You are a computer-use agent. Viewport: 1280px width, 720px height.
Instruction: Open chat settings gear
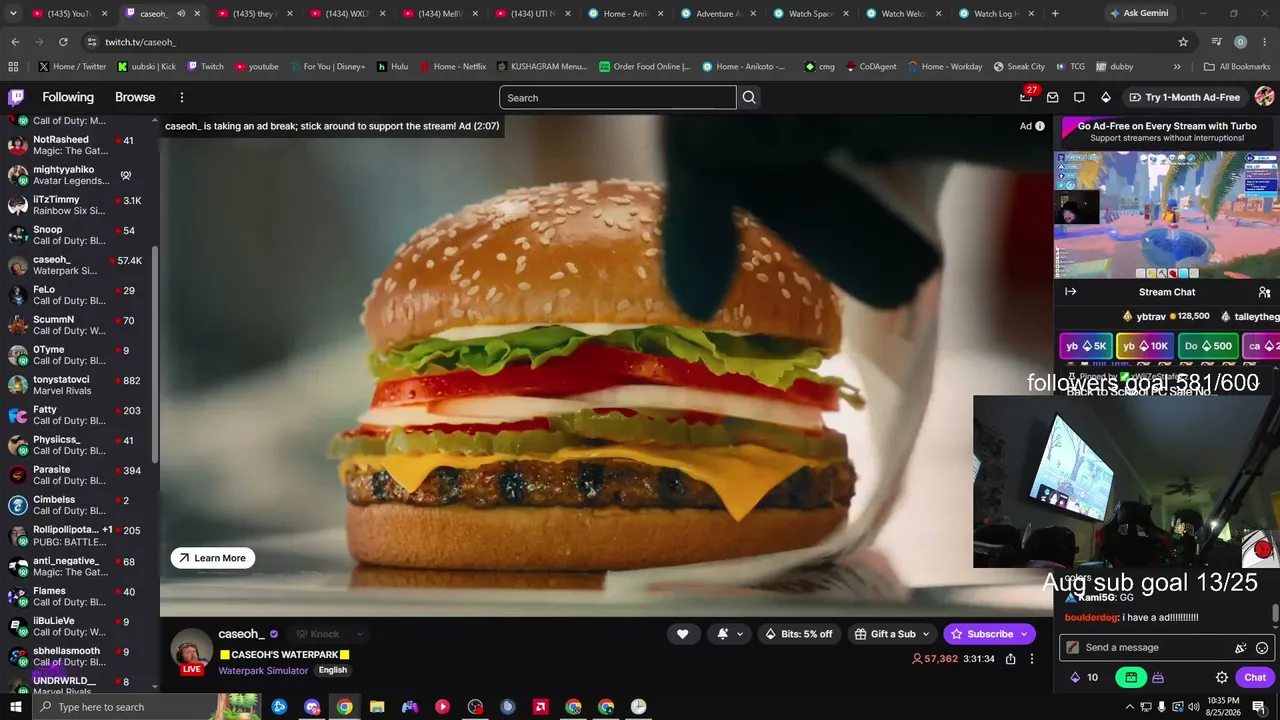[1222, 677]
